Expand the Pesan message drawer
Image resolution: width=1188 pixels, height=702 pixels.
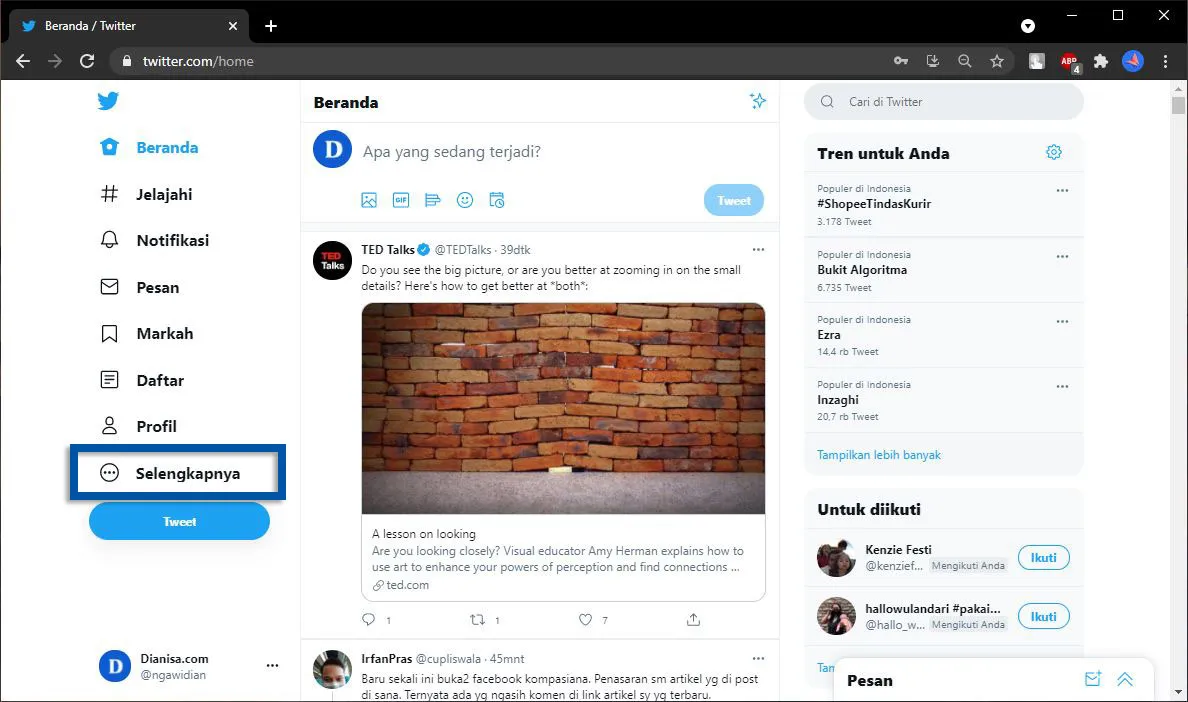point(1125,680)
